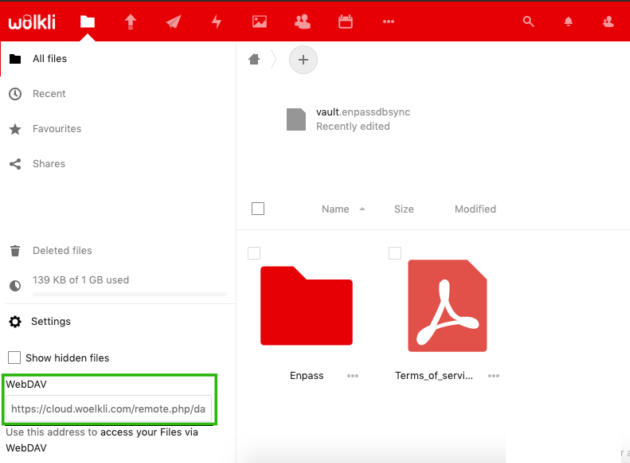The image size is (630, 463).
Task: Click the WebDAV URL input field
Action: [108, 409]
